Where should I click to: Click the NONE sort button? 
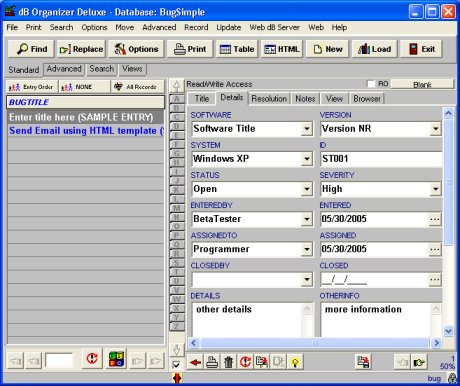click(x=84, y=87)
